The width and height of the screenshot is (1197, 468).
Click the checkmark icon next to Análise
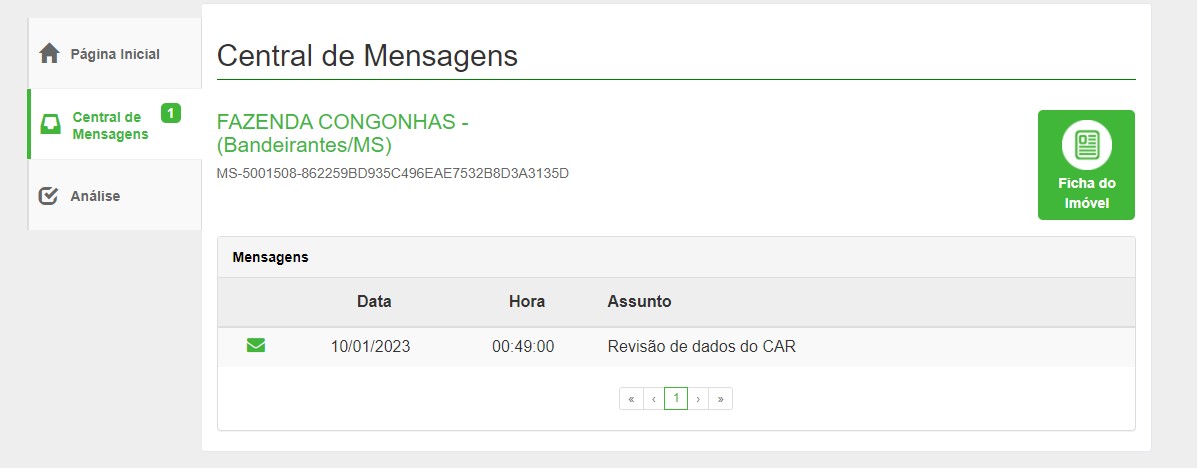pyautogui.click(x=48, y=196)
